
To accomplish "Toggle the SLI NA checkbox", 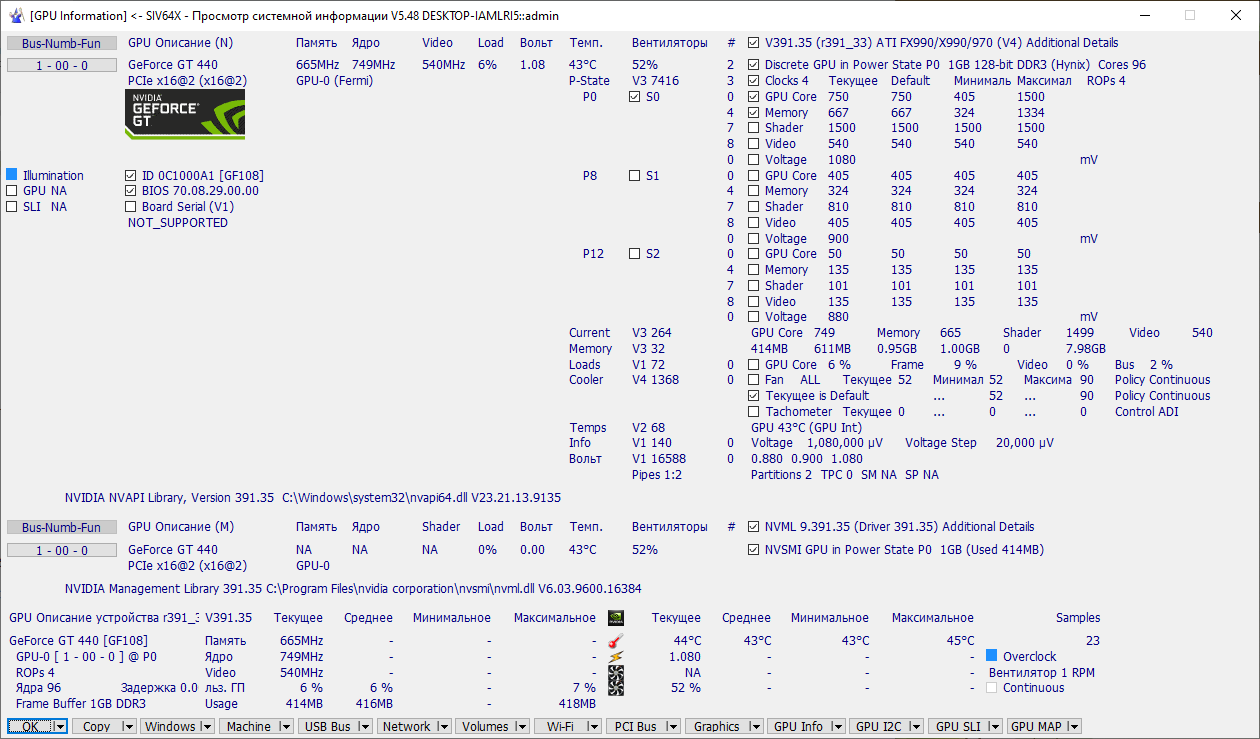I will pyautogui.click(x=12, y=207).
